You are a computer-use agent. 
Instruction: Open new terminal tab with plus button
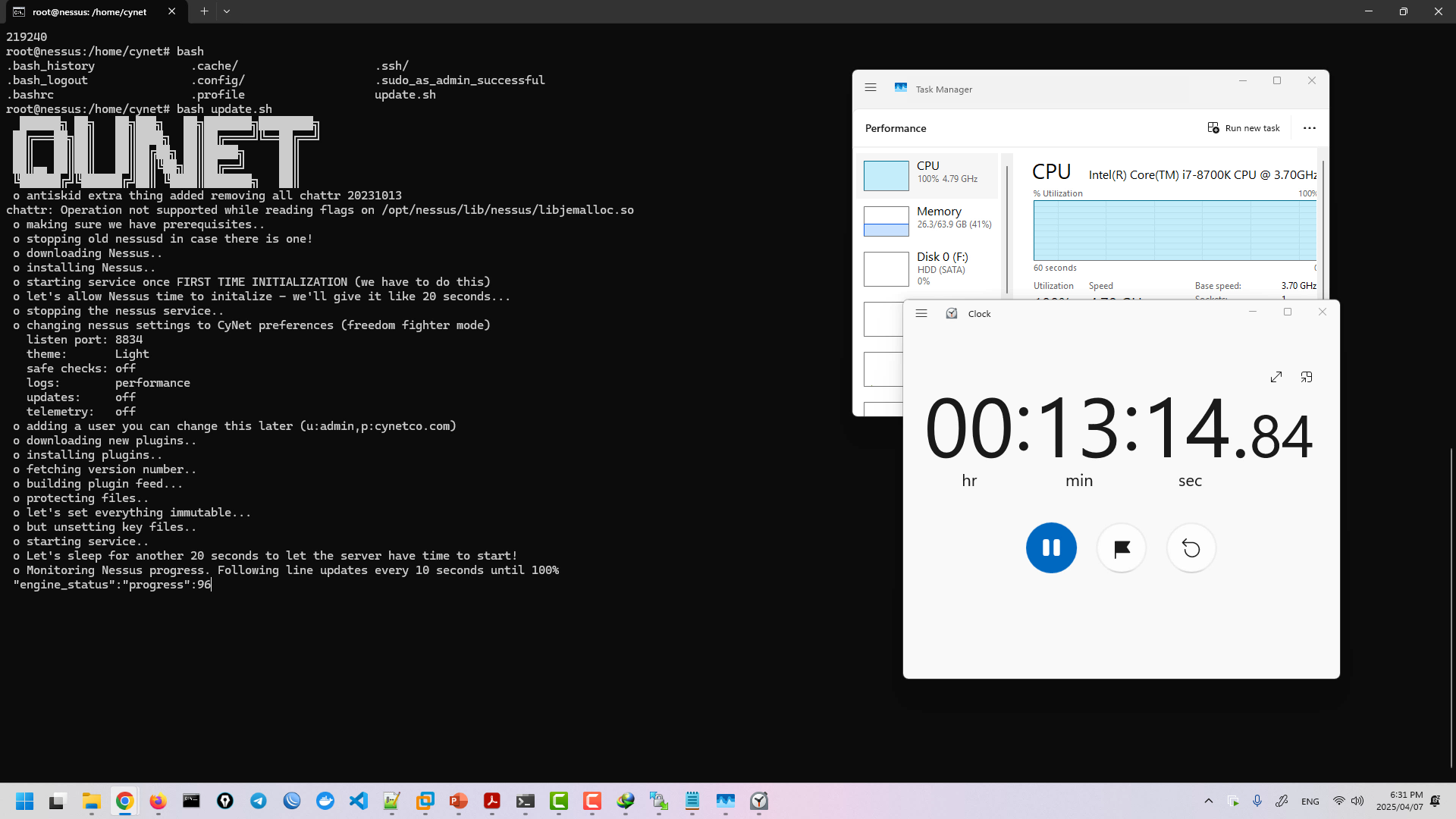pyautogui.click(x=204, y=11)
